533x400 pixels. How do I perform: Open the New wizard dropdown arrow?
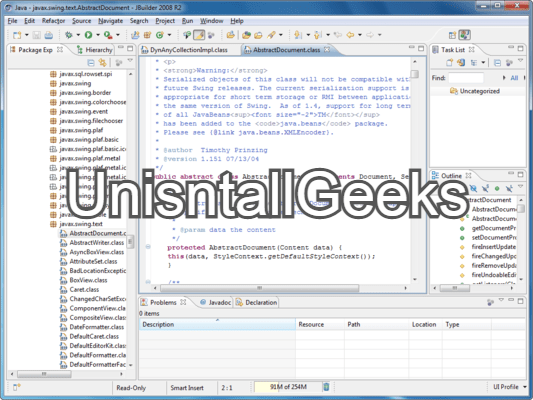click(27, 35)
